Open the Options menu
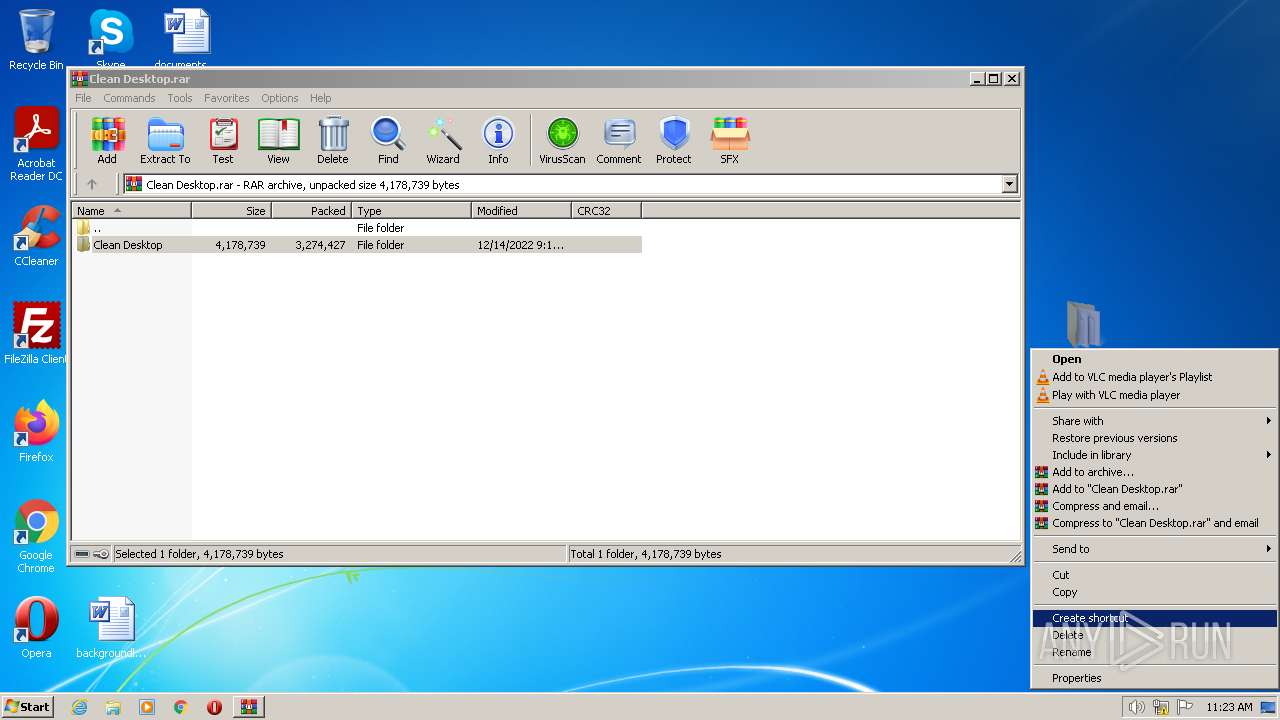 click(280, 98)
